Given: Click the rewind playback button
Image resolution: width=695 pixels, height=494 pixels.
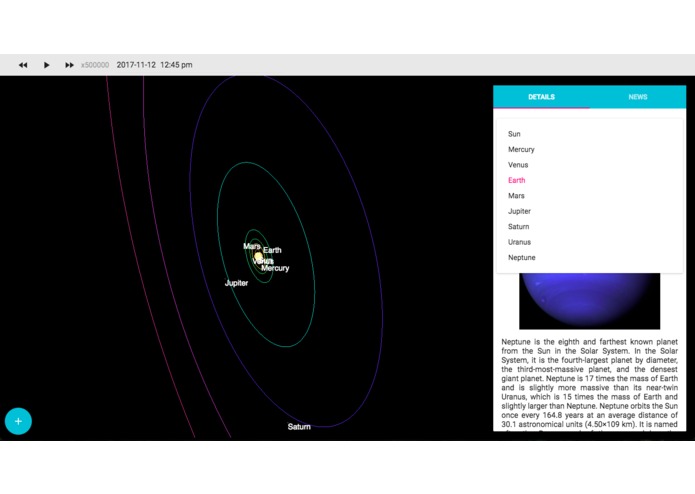Looking at the screenshot, I should pos(23,65).
